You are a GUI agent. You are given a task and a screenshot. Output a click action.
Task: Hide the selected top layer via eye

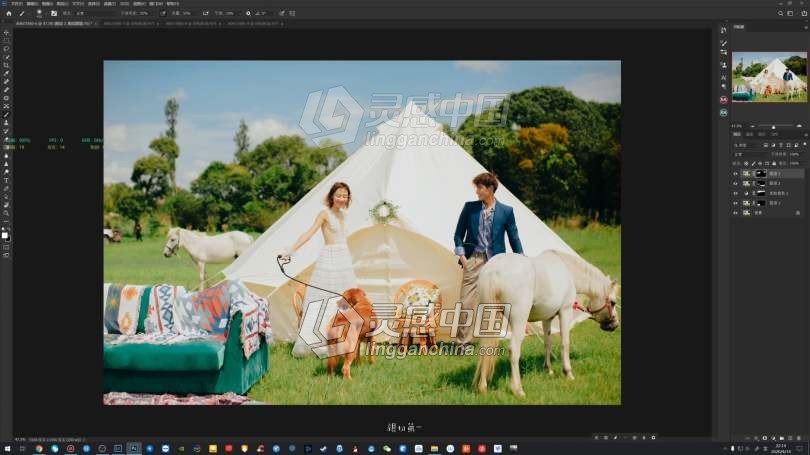click(735, 174)
